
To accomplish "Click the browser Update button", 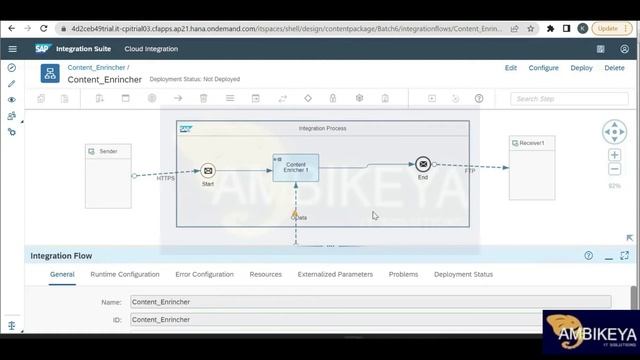I will [x=612, y=29].
